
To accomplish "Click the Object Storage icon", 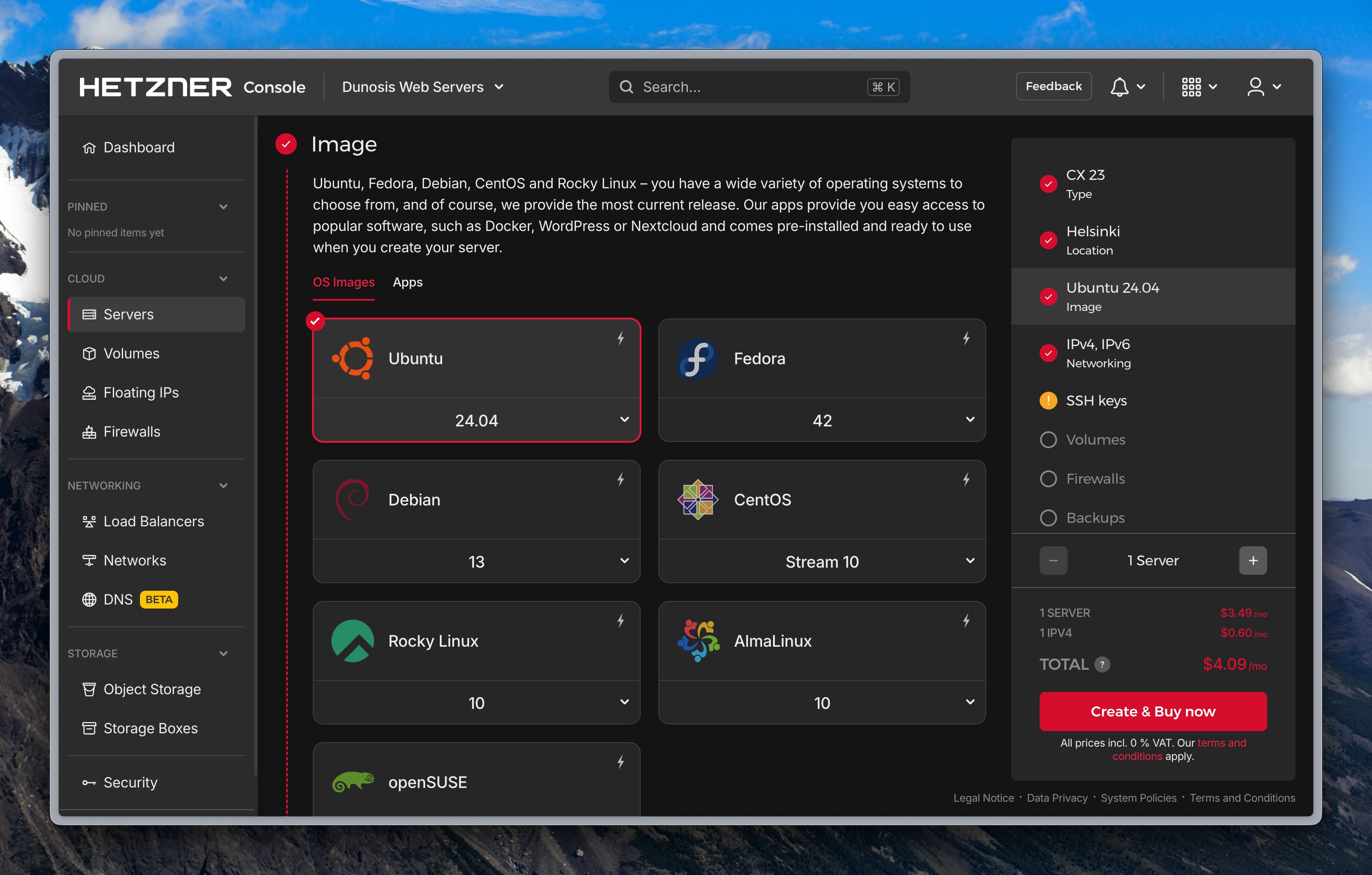I will pos(89,689).
